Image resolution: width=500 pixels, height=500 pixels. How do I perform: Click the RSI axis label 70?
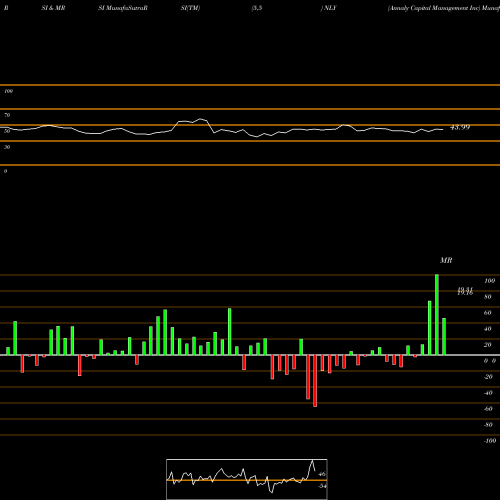(x=7, y=115)
